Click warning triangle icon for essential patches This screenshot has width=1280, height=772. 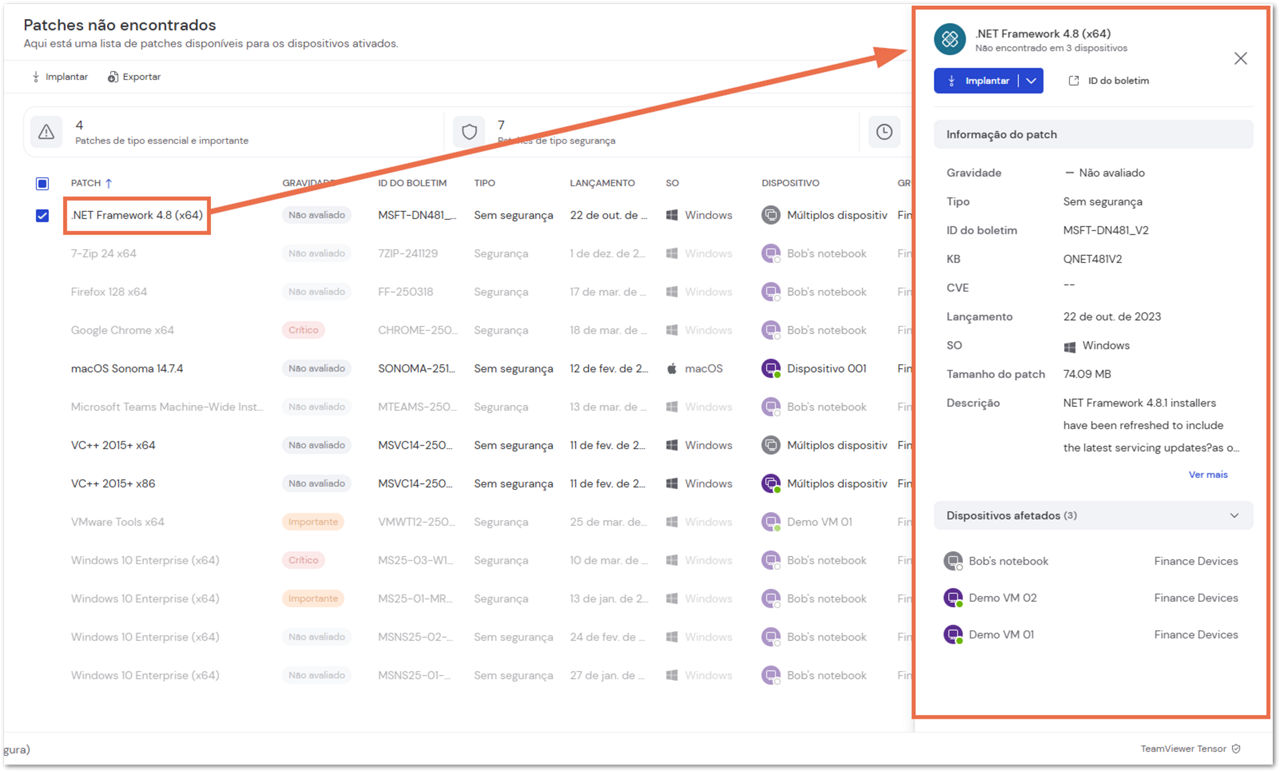point(46,132)
